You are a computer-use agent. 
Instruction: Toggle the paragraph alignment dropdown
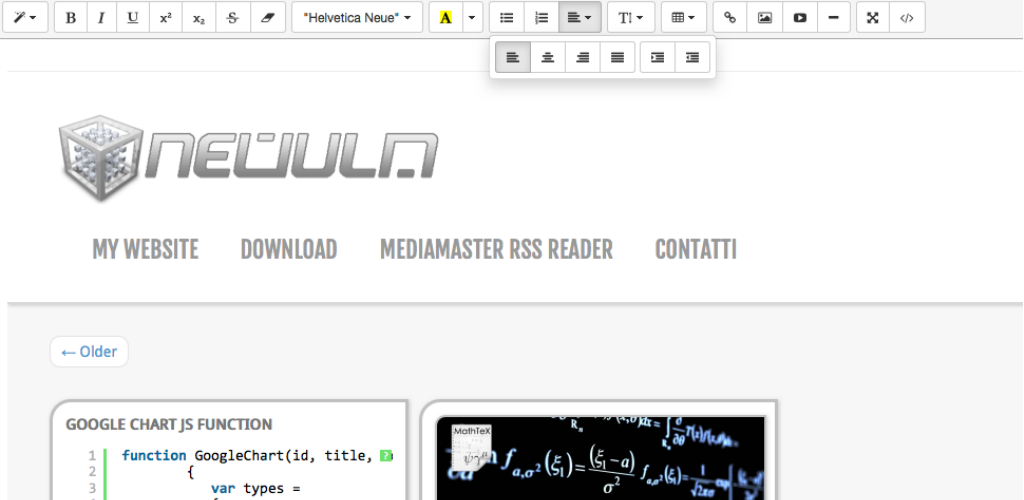[x=580, y=18]
